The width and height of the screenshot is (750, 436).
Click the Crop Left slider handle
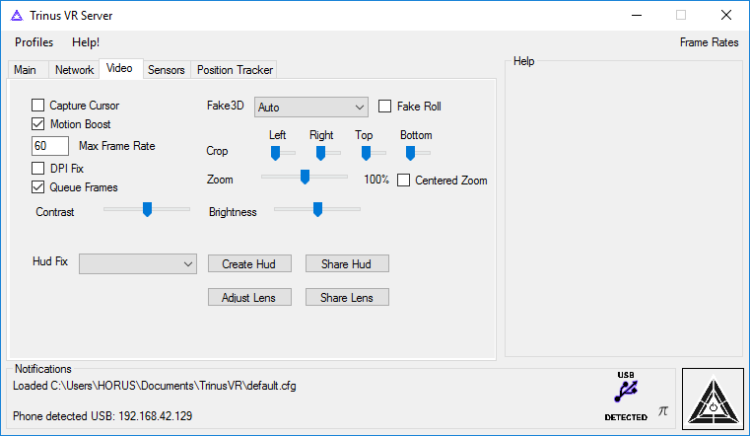coord(275,153)
